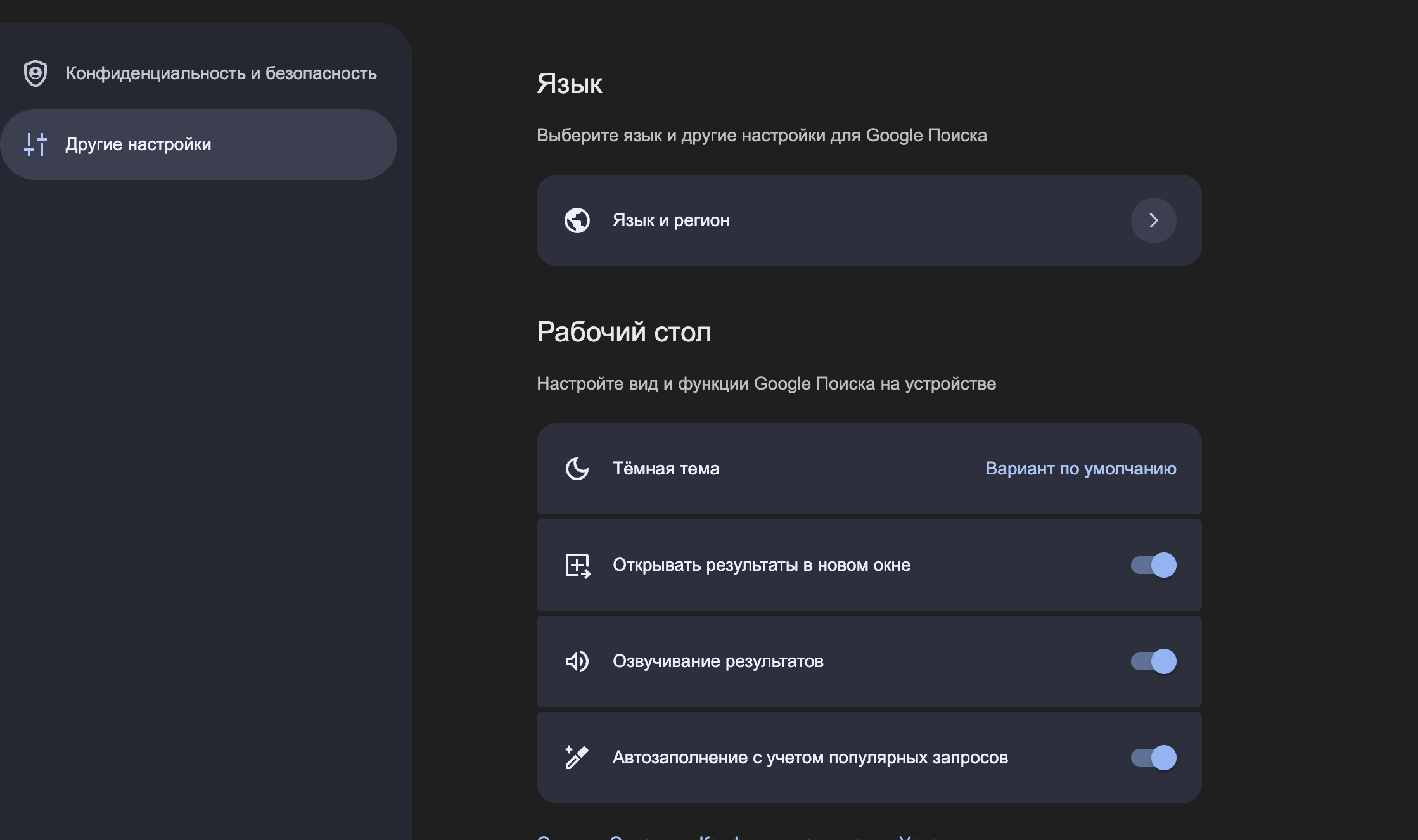Select Другие настройки in sidebar
This screenshot has height=840, width=1418.
[x=138, y=144]
